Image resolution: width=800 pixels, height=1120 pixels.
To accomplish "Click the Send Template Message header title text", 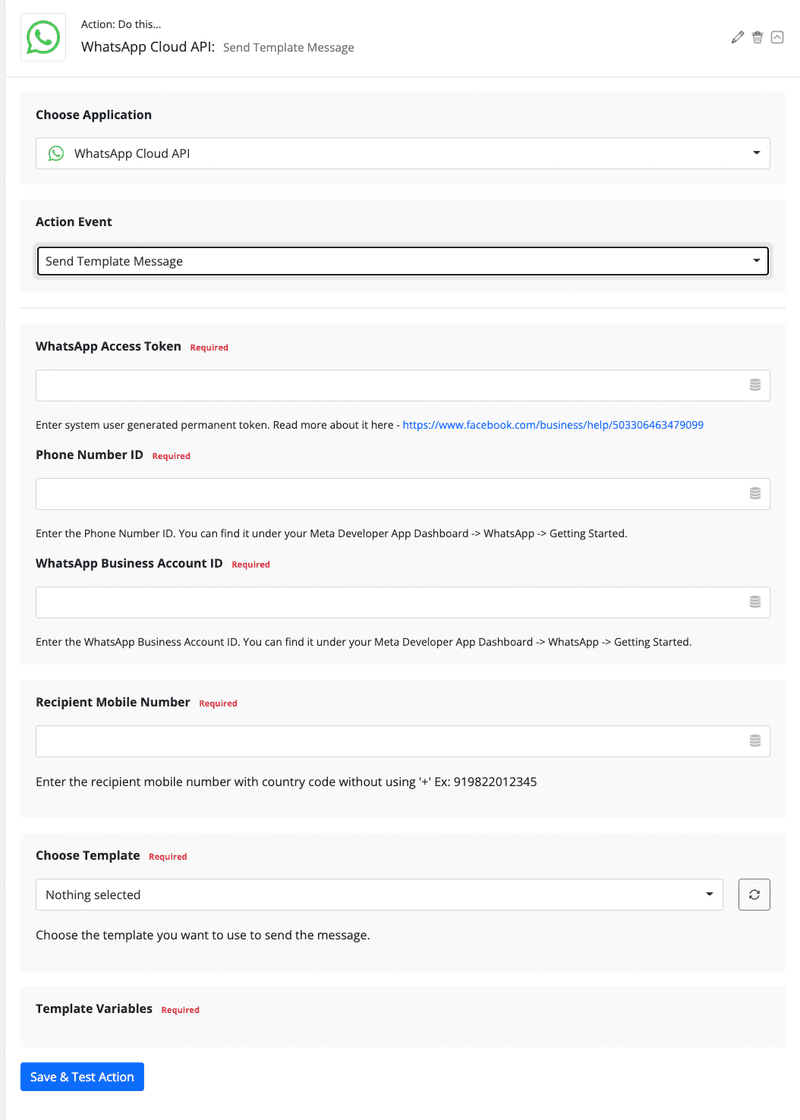I will click(x=289, y=47).
